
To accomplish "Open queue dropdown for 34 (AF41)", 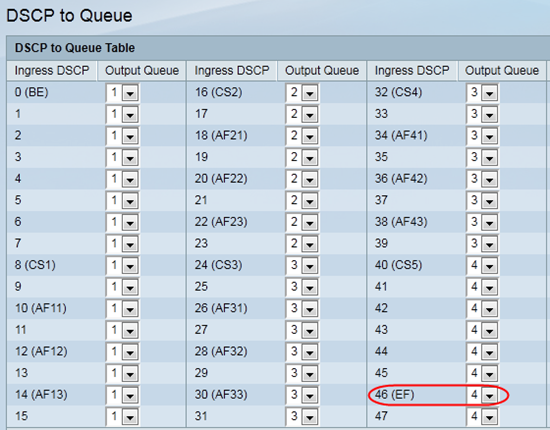I will click(482, 136).
